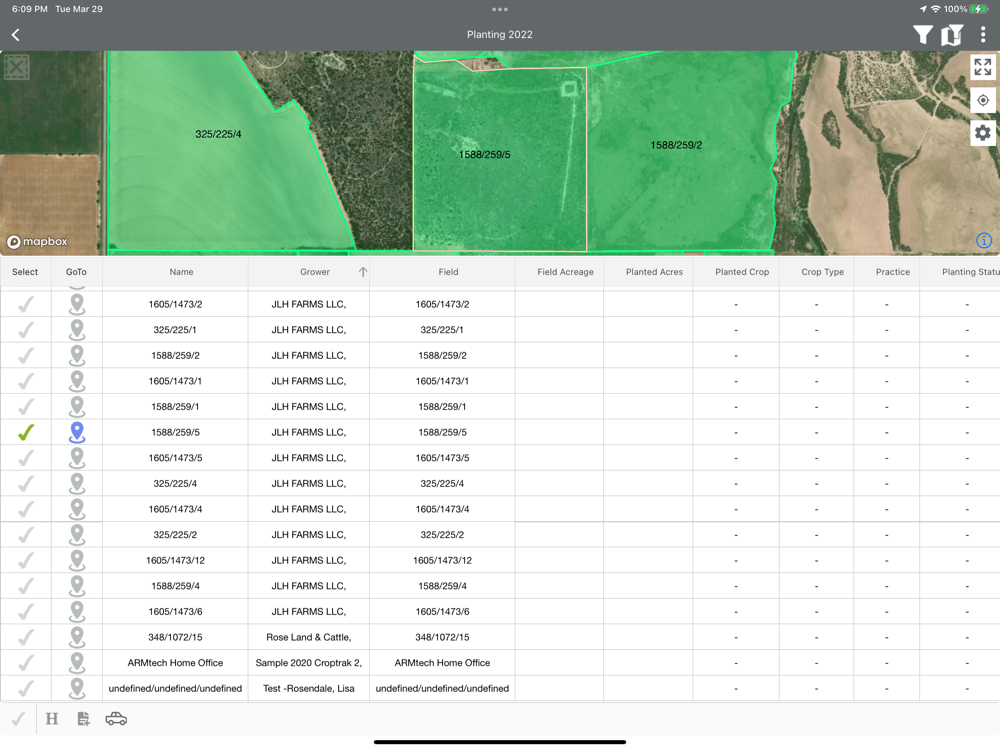Expand the map to fullscreen

click(982, 67)
